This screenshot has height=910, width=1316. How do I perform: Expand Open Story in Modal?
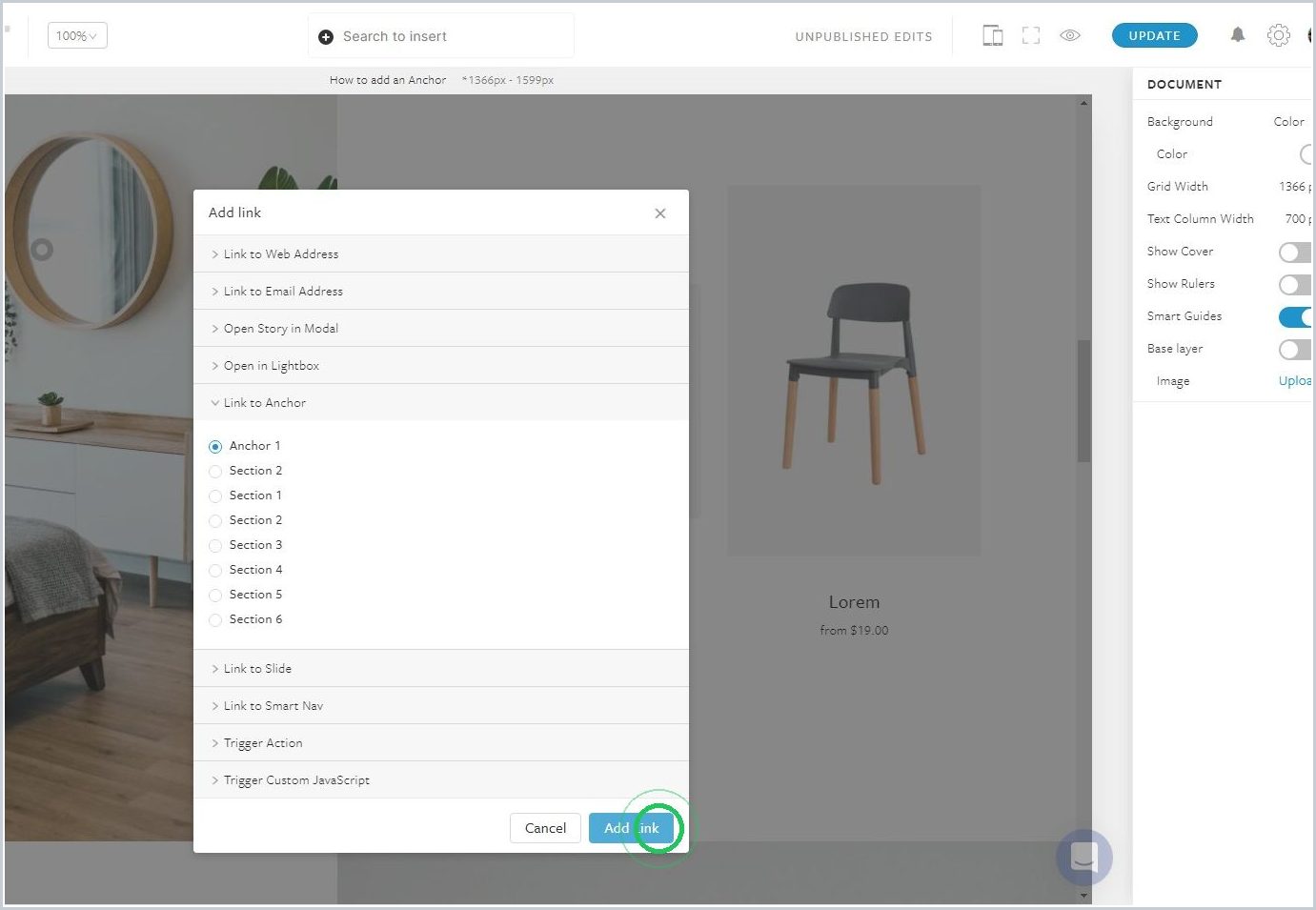(441, 329)
